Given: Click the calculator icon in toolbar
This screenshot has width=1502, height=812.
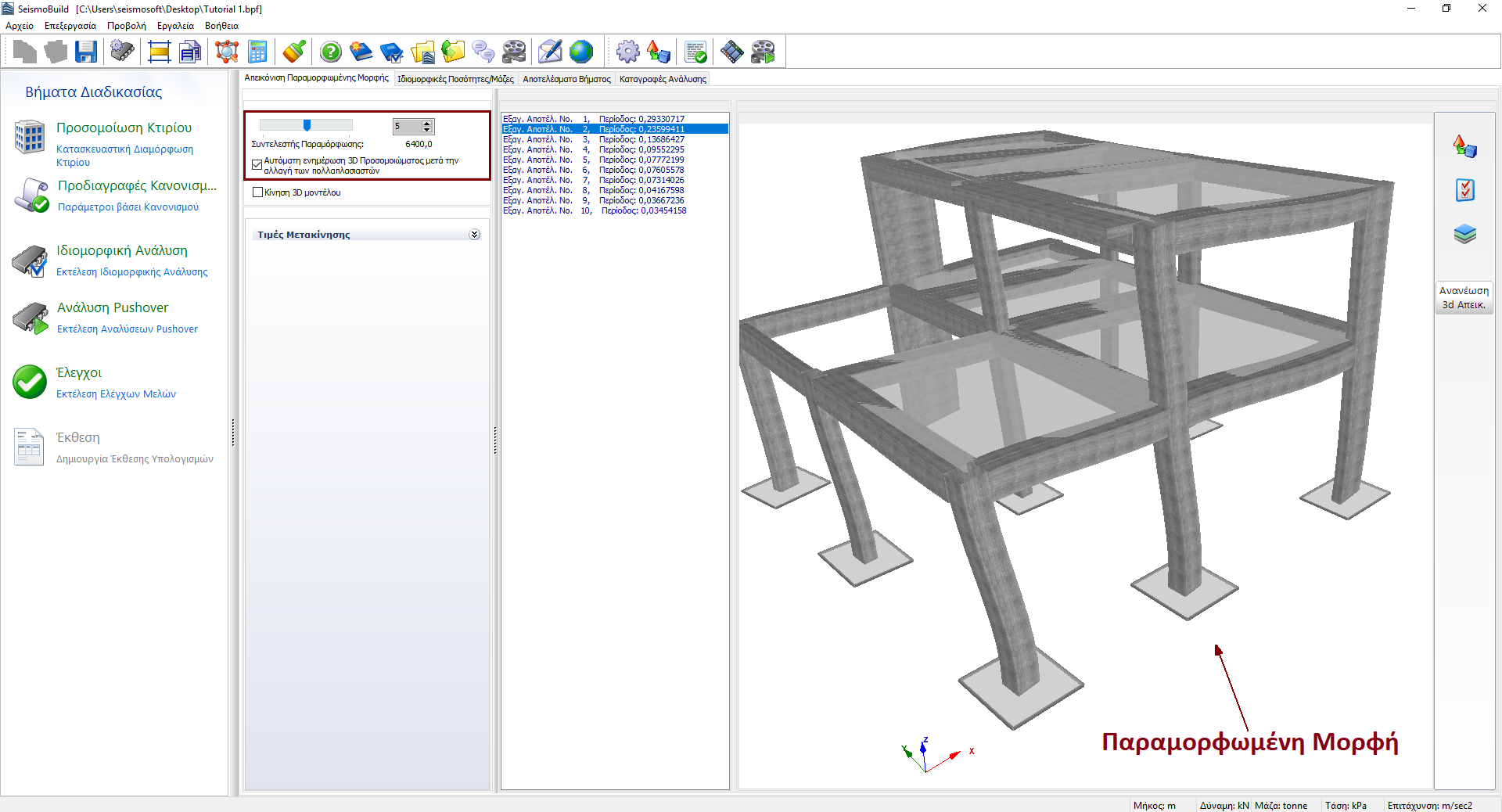Looking at the screenshot, I should pyautogui.click(x=257, y=52).
